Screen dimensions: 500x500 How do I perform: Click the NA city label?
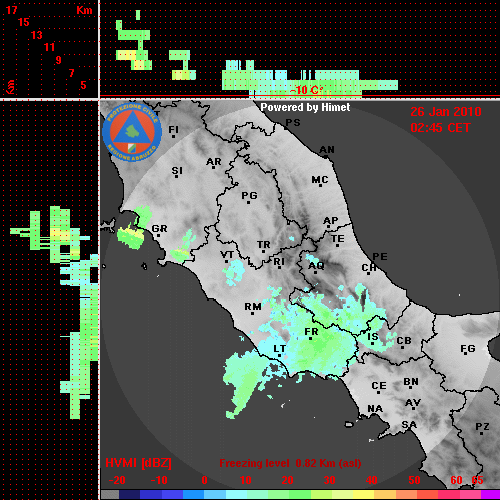375,408
